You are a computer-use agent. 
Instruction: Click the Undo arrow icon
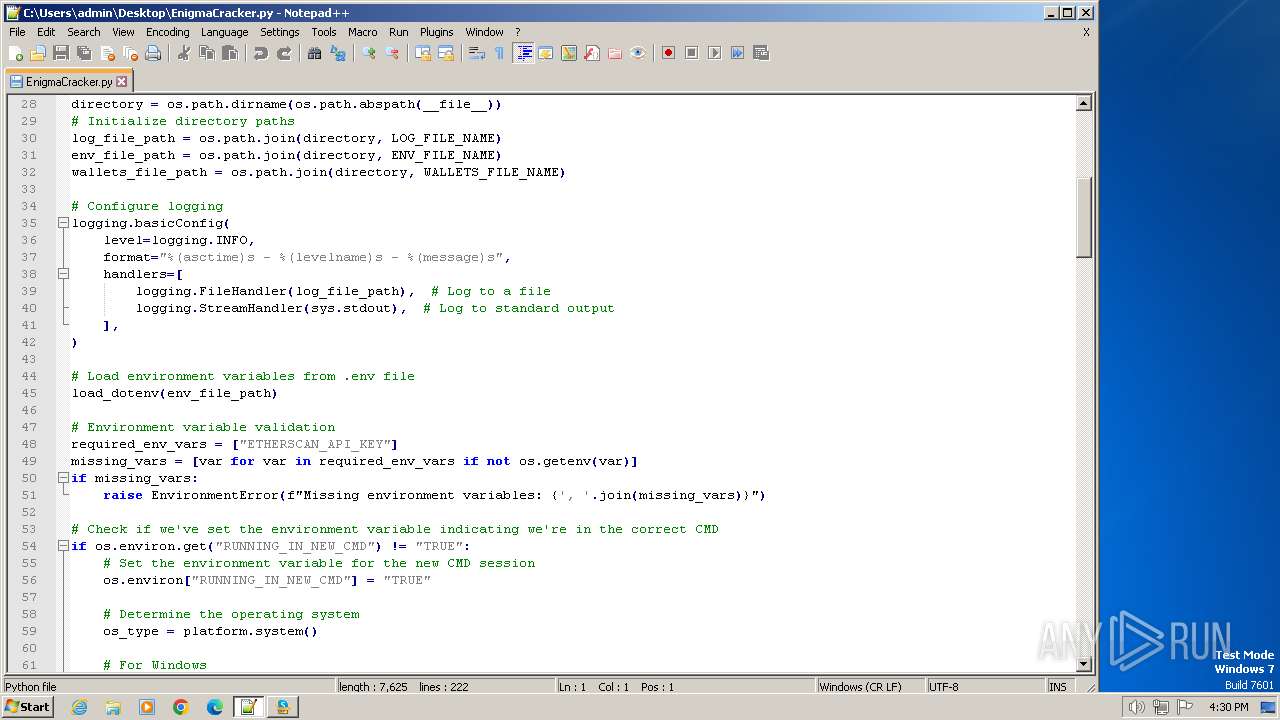point(260,53)
